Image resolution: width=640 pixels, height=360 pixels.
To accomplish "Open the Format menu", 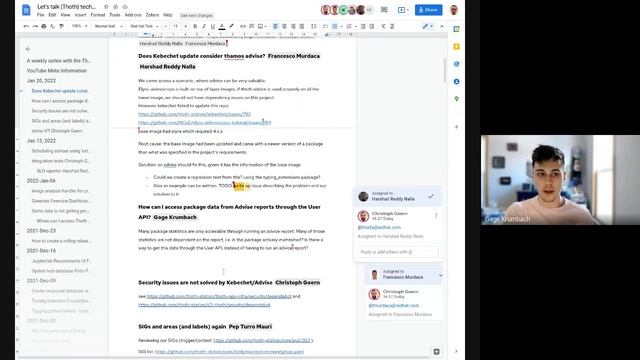I will pos(98,15).
